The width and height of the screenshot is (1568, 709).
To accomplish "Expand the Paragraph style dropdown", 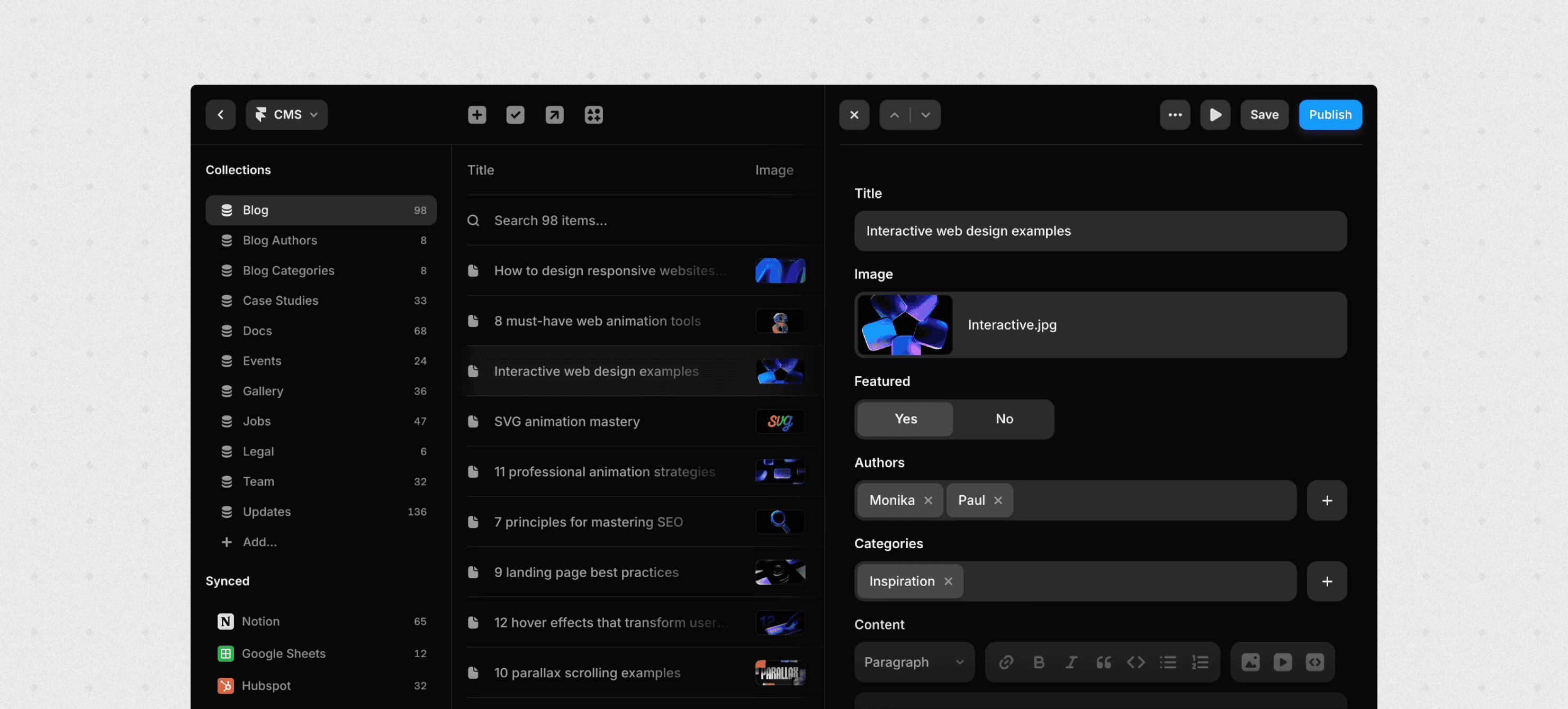I will point(914,662).
